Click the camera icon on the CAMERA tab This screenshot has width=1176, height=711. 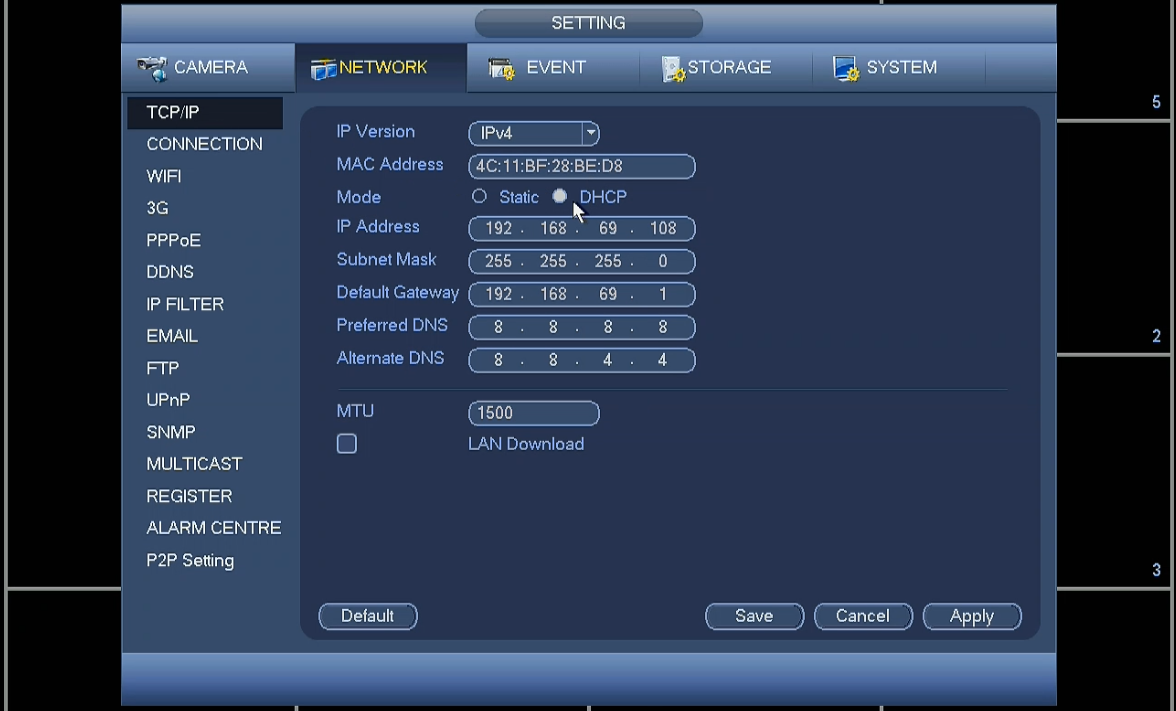(x=152, y=67)
